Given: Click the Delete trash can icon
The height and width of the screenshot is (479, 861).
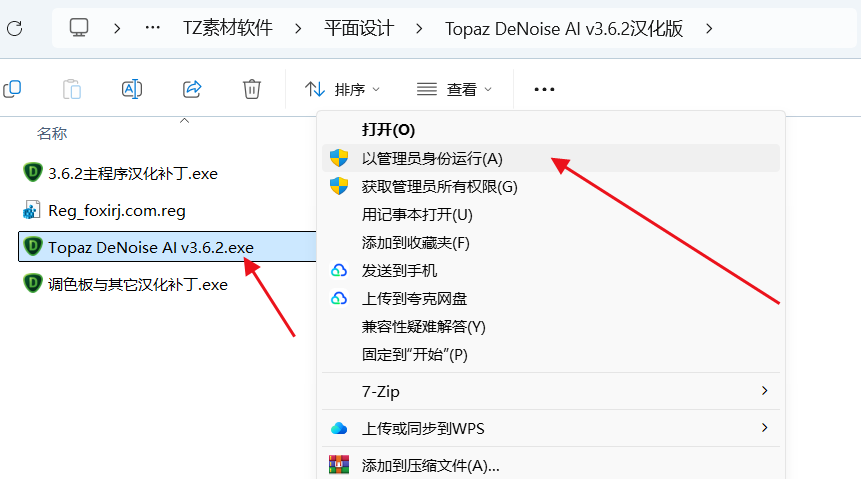Looking at the screenshot, I should tap(251, 89).
